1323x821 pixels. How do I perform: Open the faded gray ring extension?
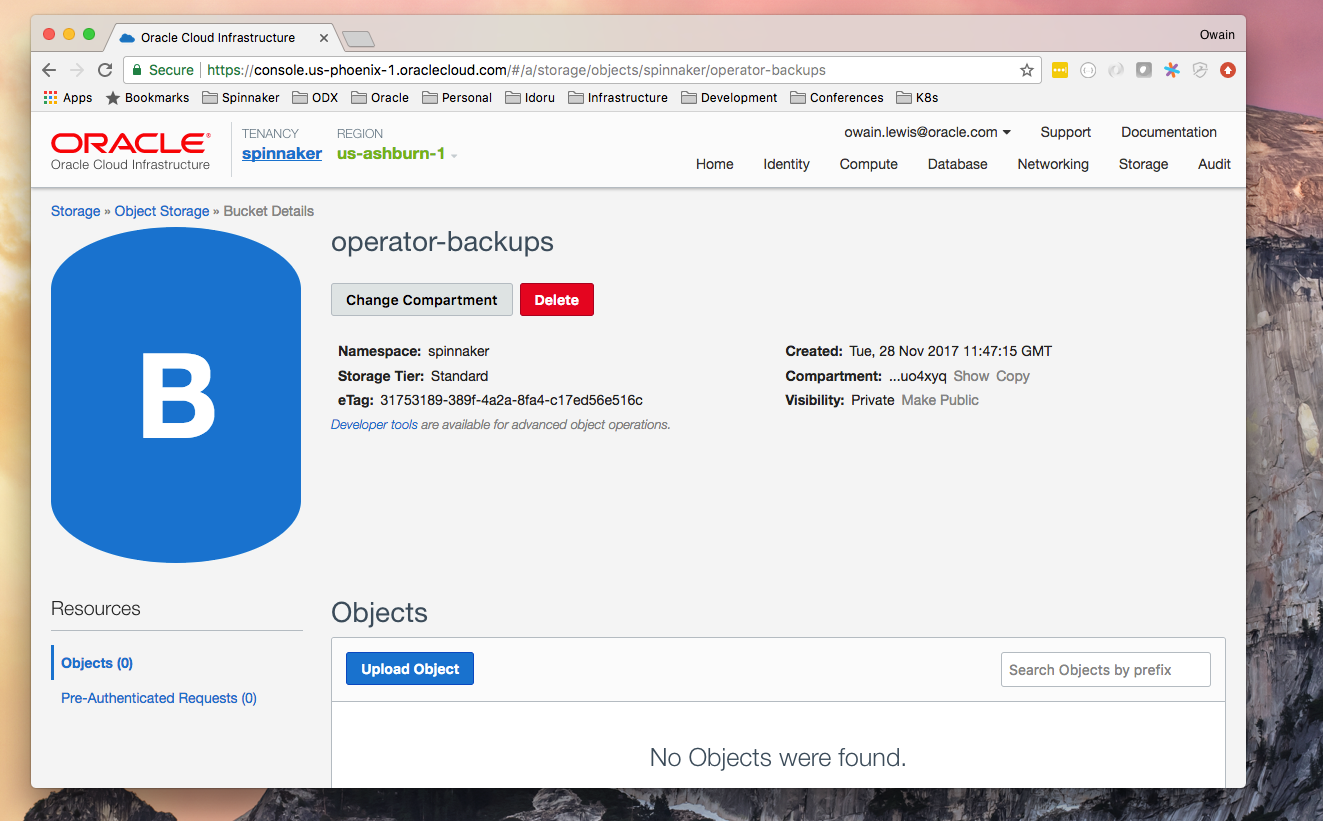[1116, 70]
